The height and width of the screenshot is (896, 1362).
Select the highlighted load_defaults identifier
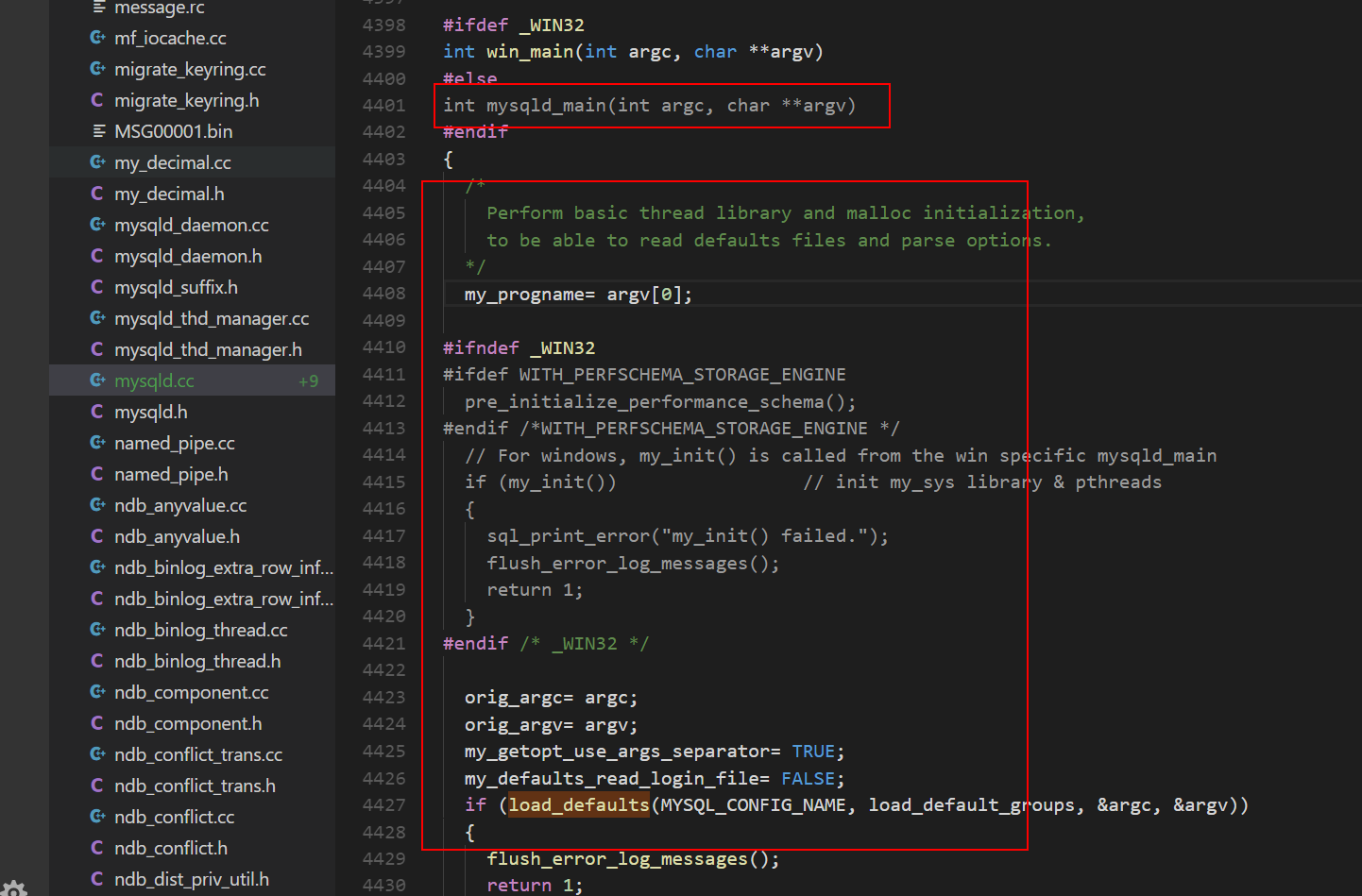tap(577, 804)
